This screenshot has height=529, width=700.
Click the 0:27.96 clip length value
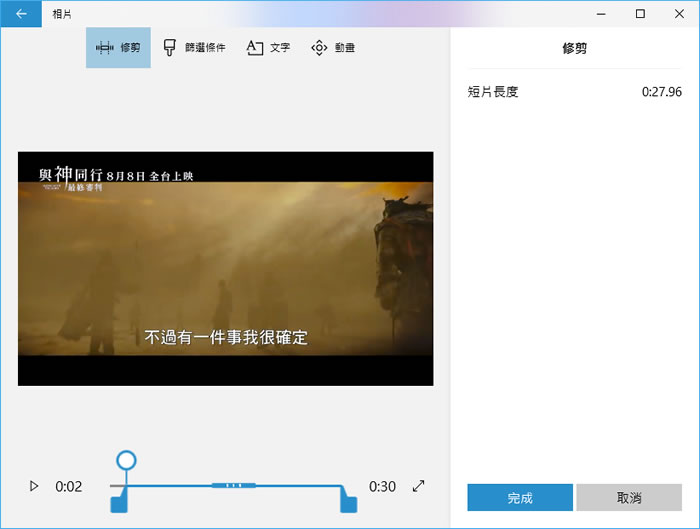[x=662, y=92]
